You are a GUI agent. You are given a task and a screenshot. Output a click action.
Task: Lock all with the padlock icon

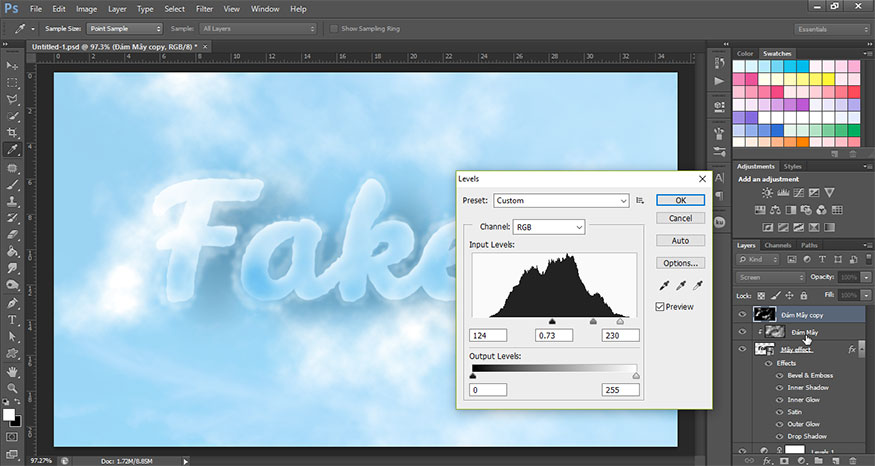coord(804,295)
